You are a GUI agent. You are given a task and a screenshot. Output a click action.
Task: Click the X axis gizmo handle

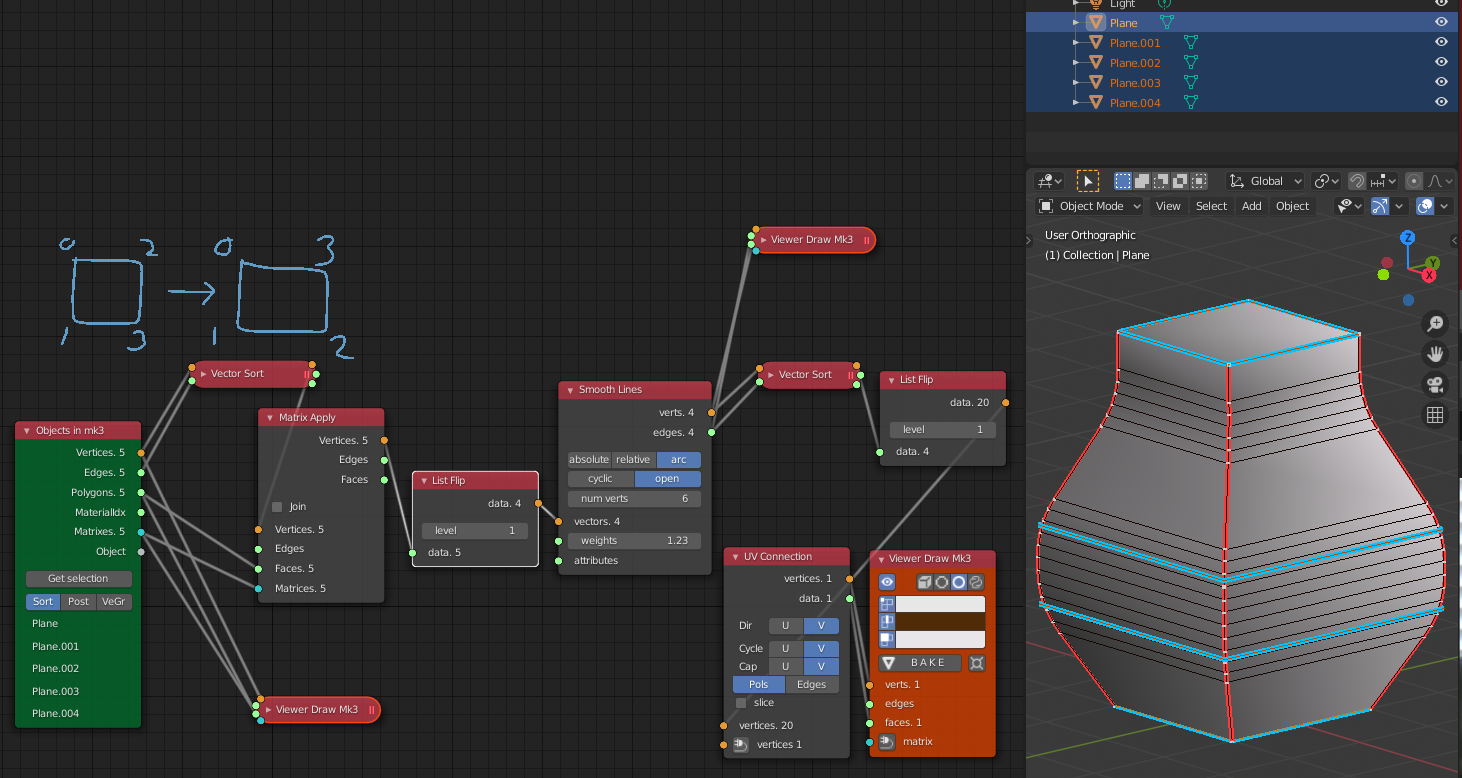click(1430, 274)
